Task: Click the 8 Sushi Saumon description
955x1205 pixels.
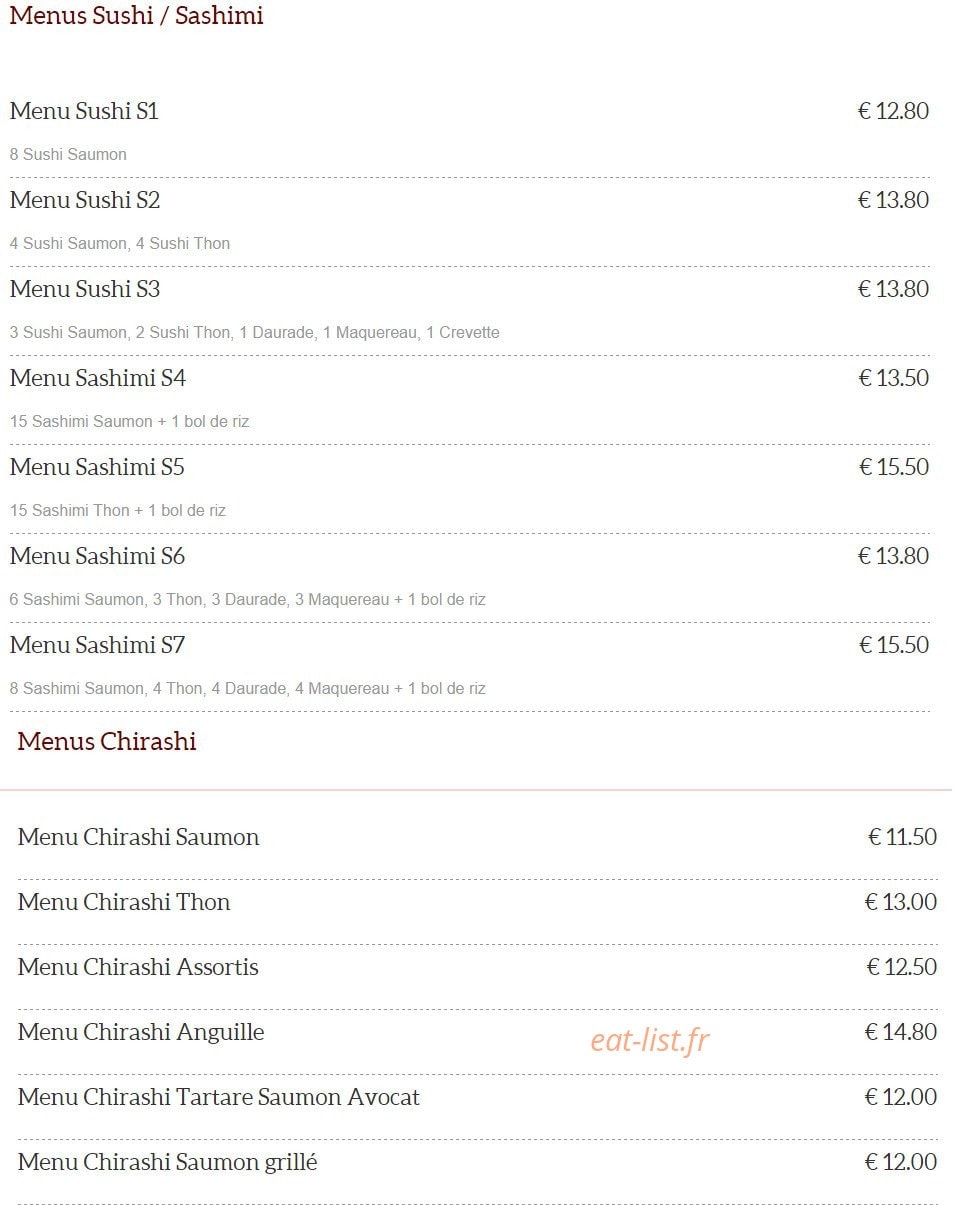Action: click(68, 155)
